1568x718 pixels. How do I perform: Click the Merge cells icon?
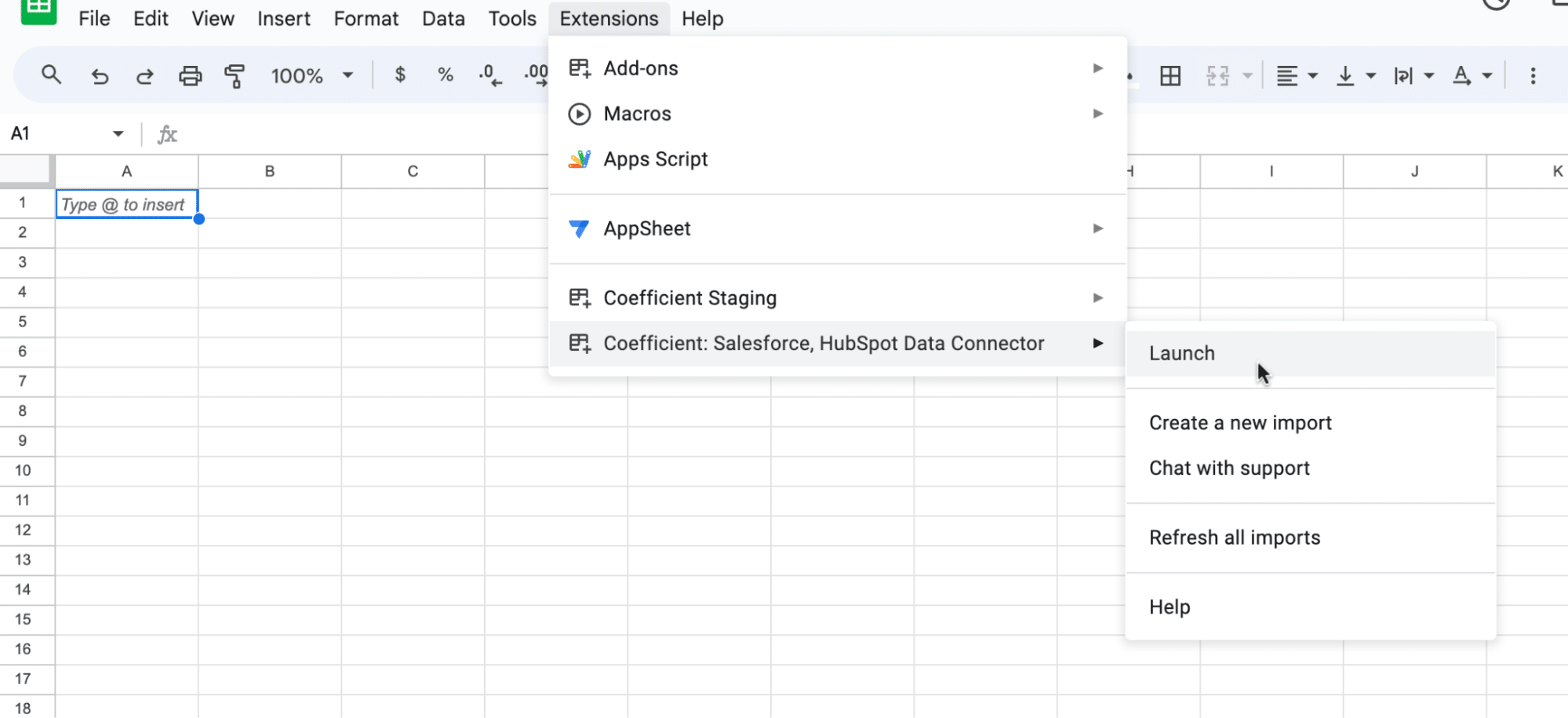tap(1217, 76)
